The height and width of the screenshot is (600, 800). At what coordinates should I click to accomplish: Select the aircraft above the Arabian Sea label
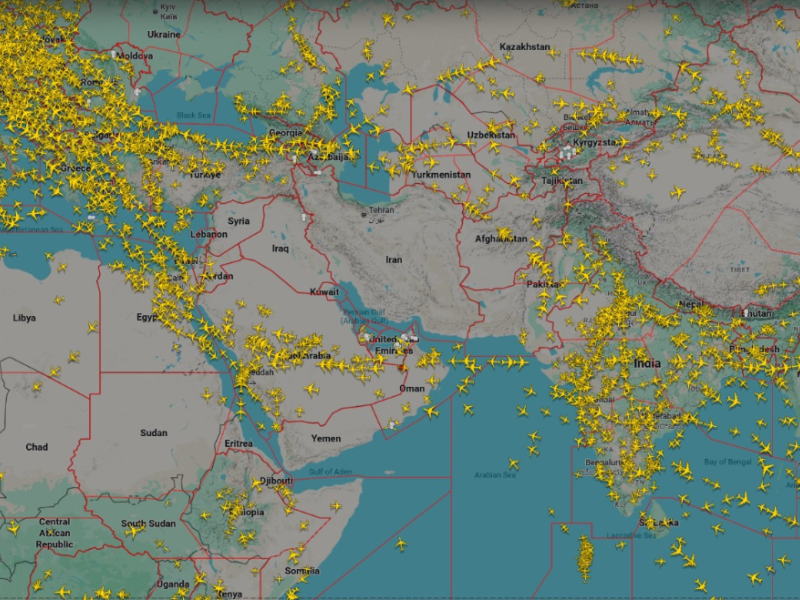(513, 463)
